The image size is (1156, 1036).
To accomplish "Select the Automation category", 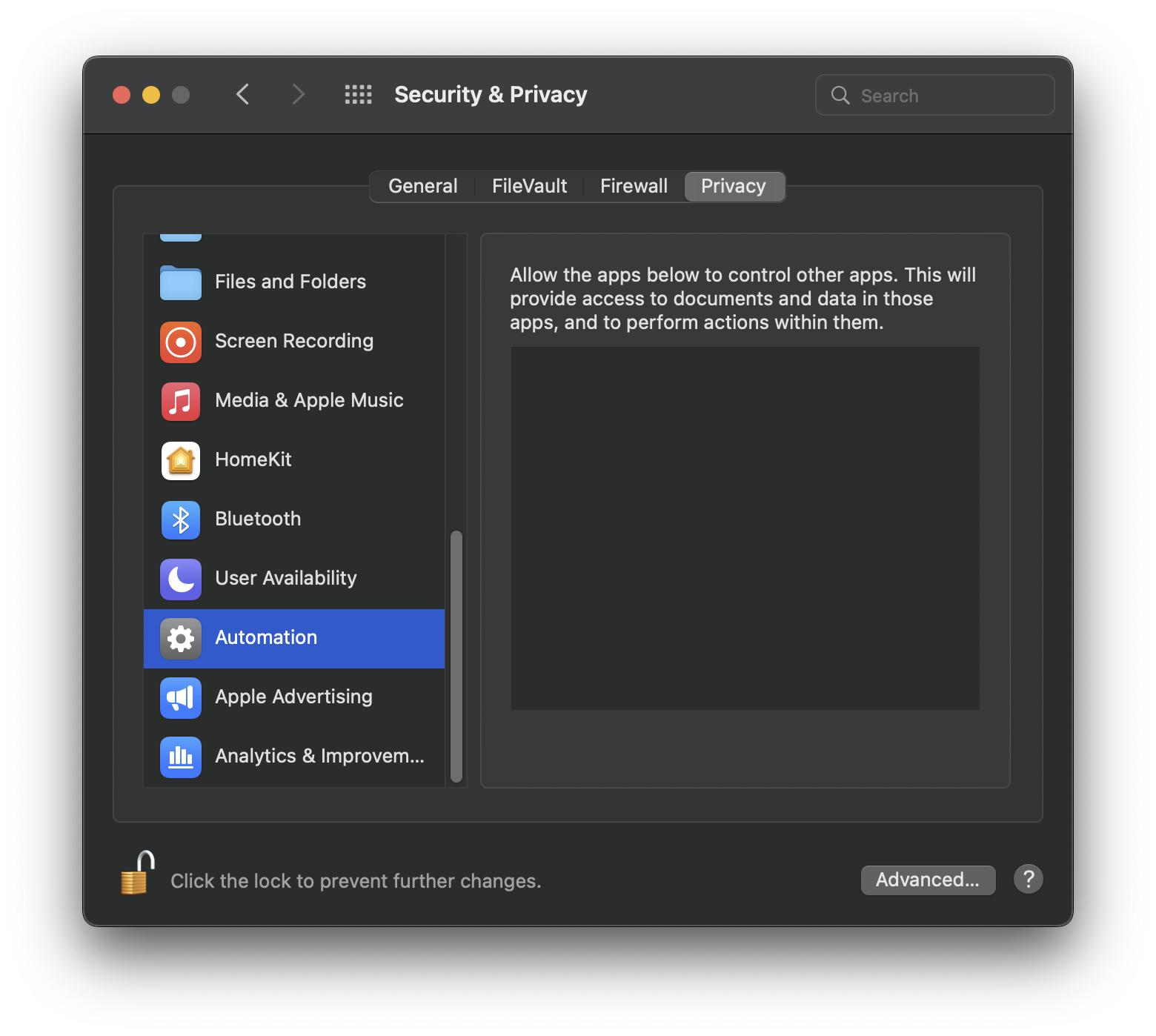I will click(265, 637).
